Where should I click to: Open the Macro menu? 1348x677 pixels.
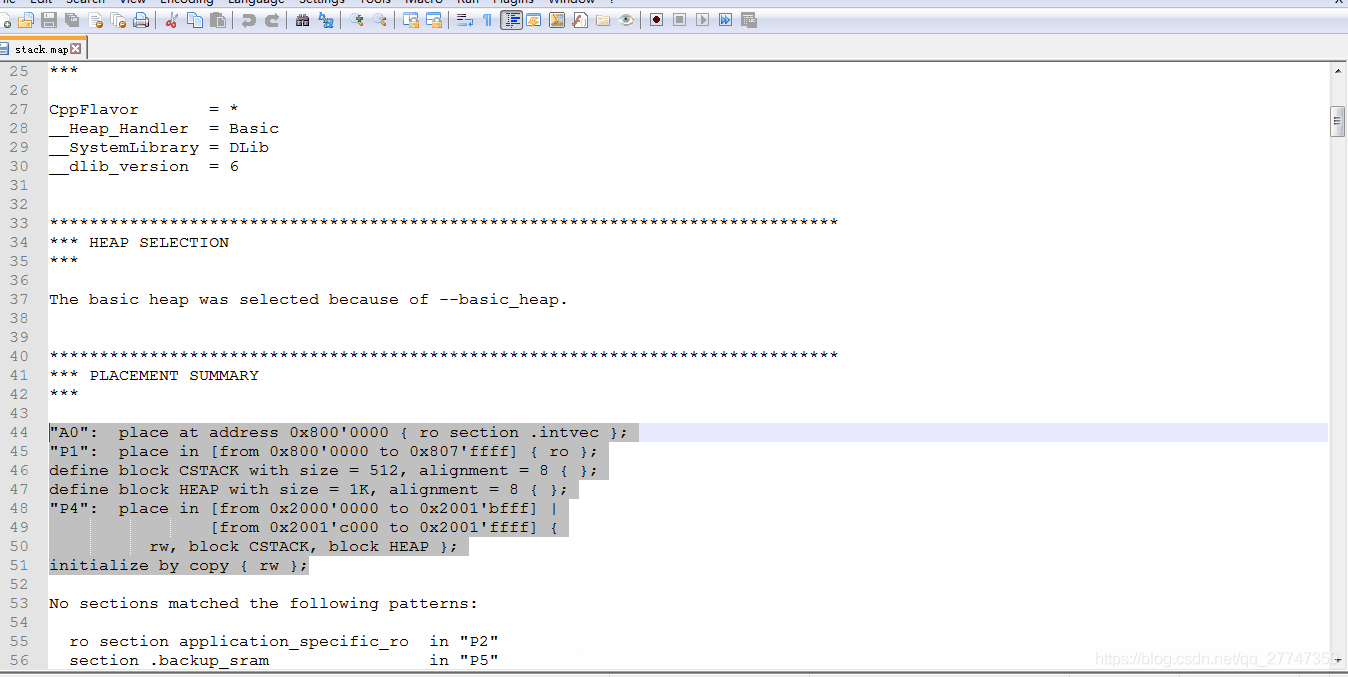tap(423, 2)
